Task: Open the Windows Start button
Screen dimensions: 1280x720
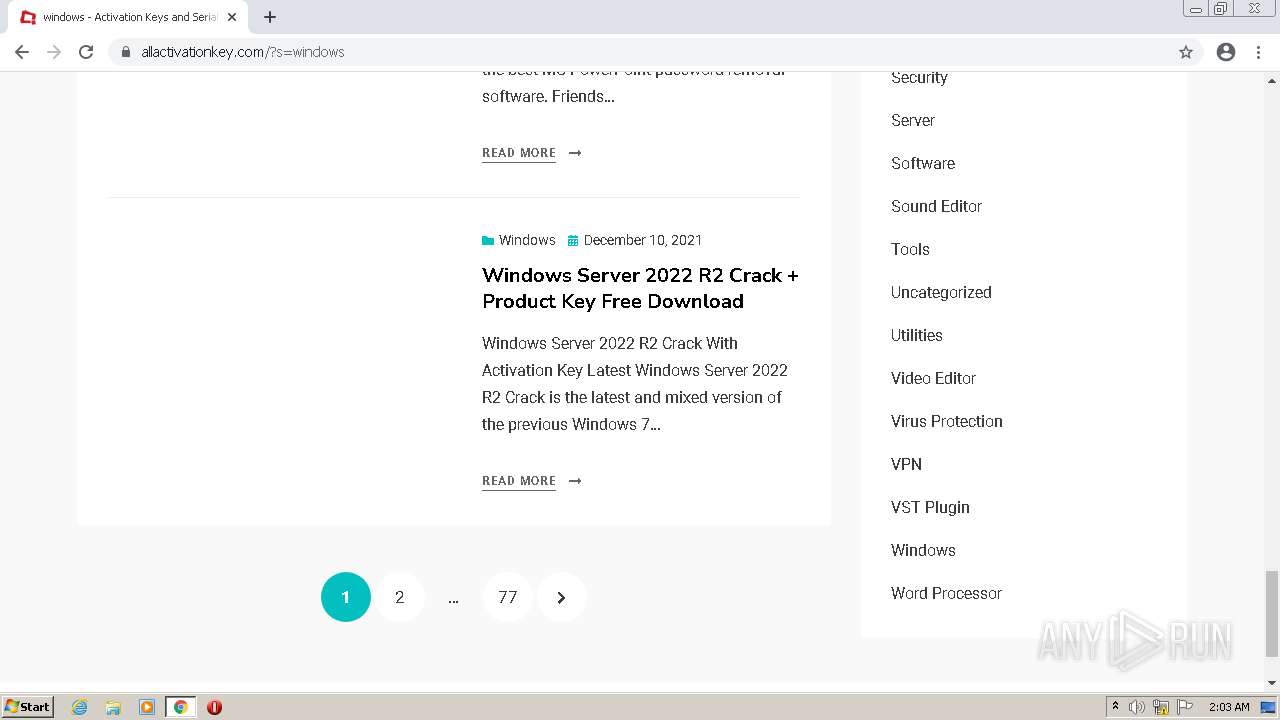Action: pos(28,707)
